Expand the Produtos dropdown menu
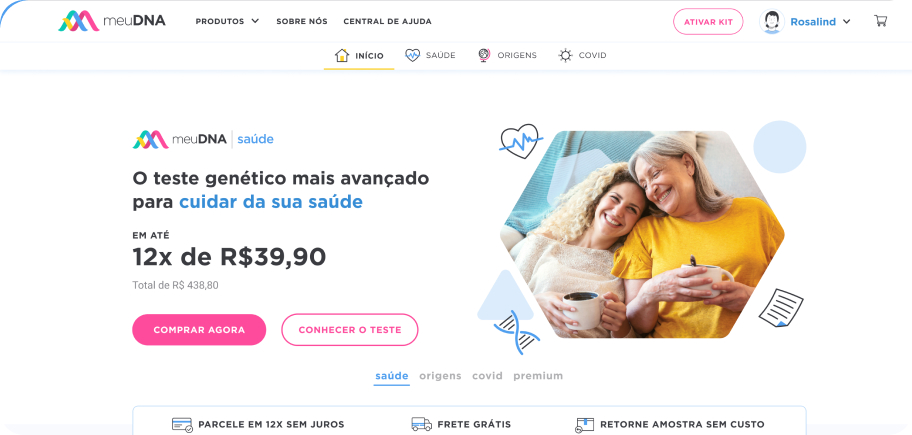 [227, 21]
